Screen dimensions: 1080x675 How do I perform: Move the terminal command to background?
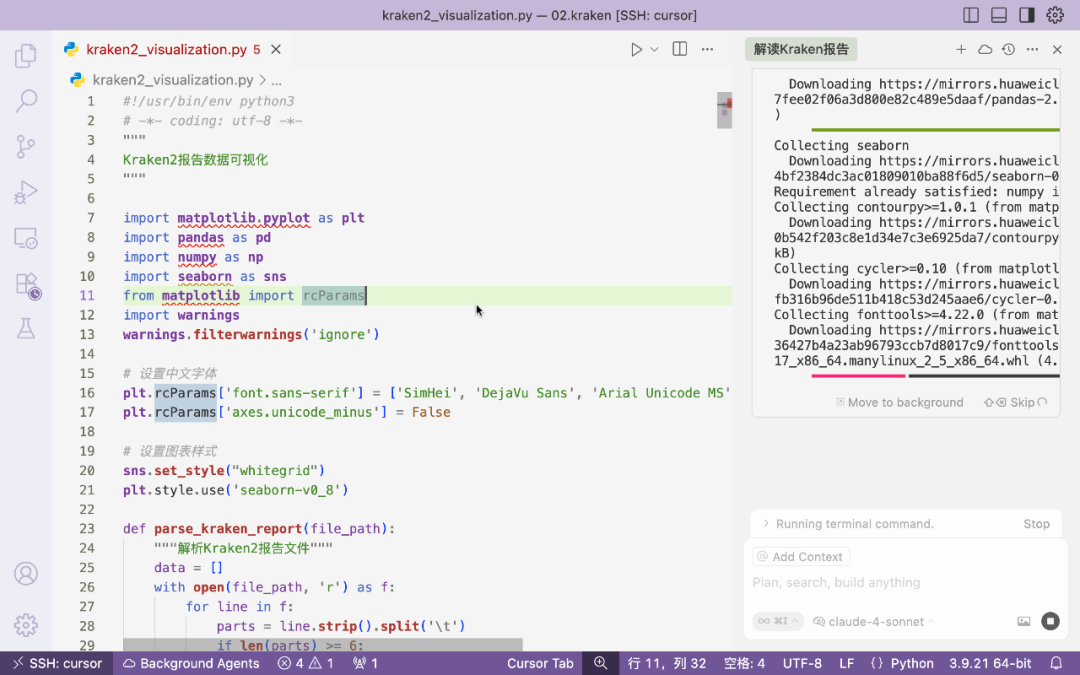[x=900, y=402]
